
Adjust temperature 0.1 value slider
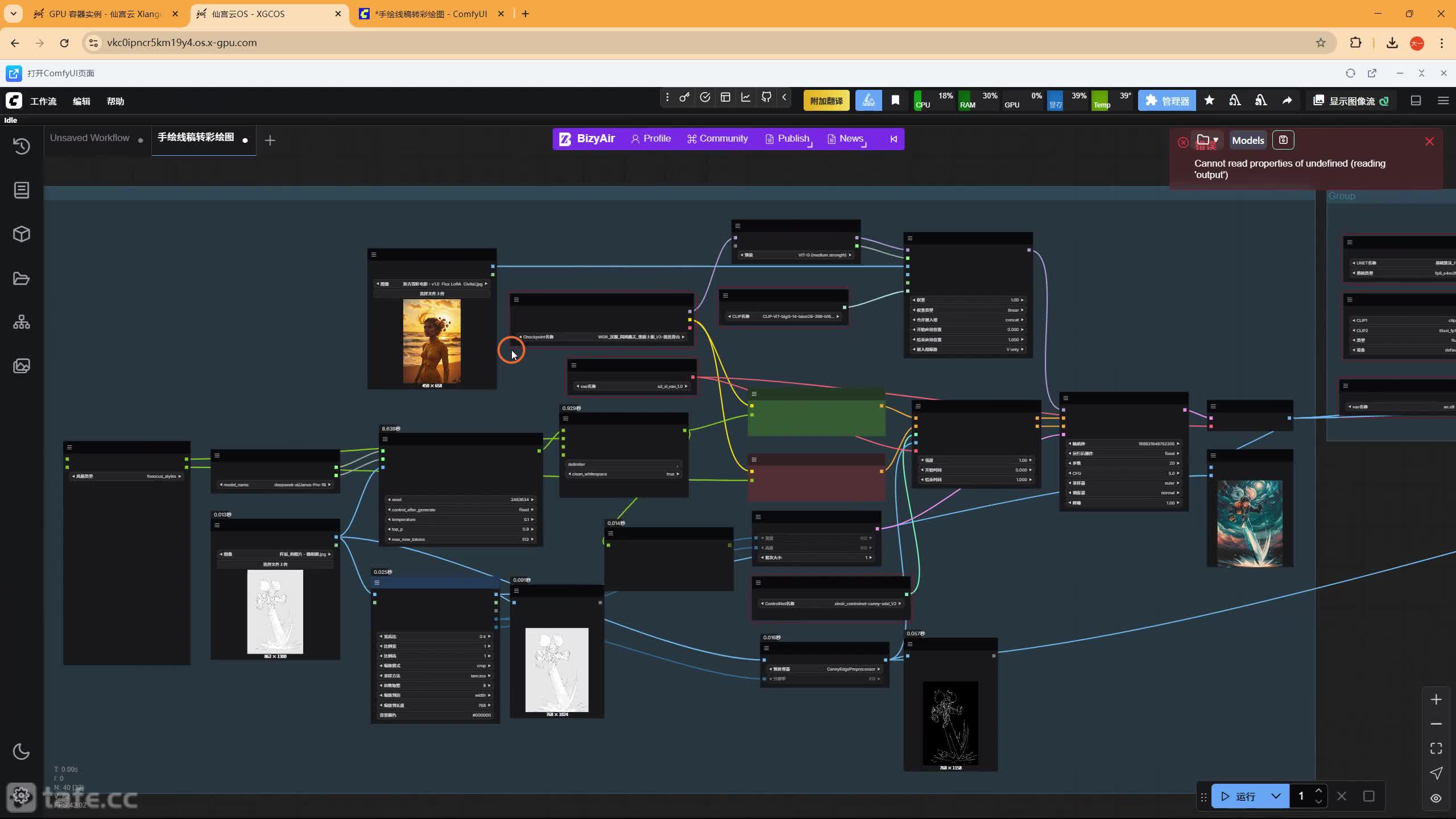(461, 520)
